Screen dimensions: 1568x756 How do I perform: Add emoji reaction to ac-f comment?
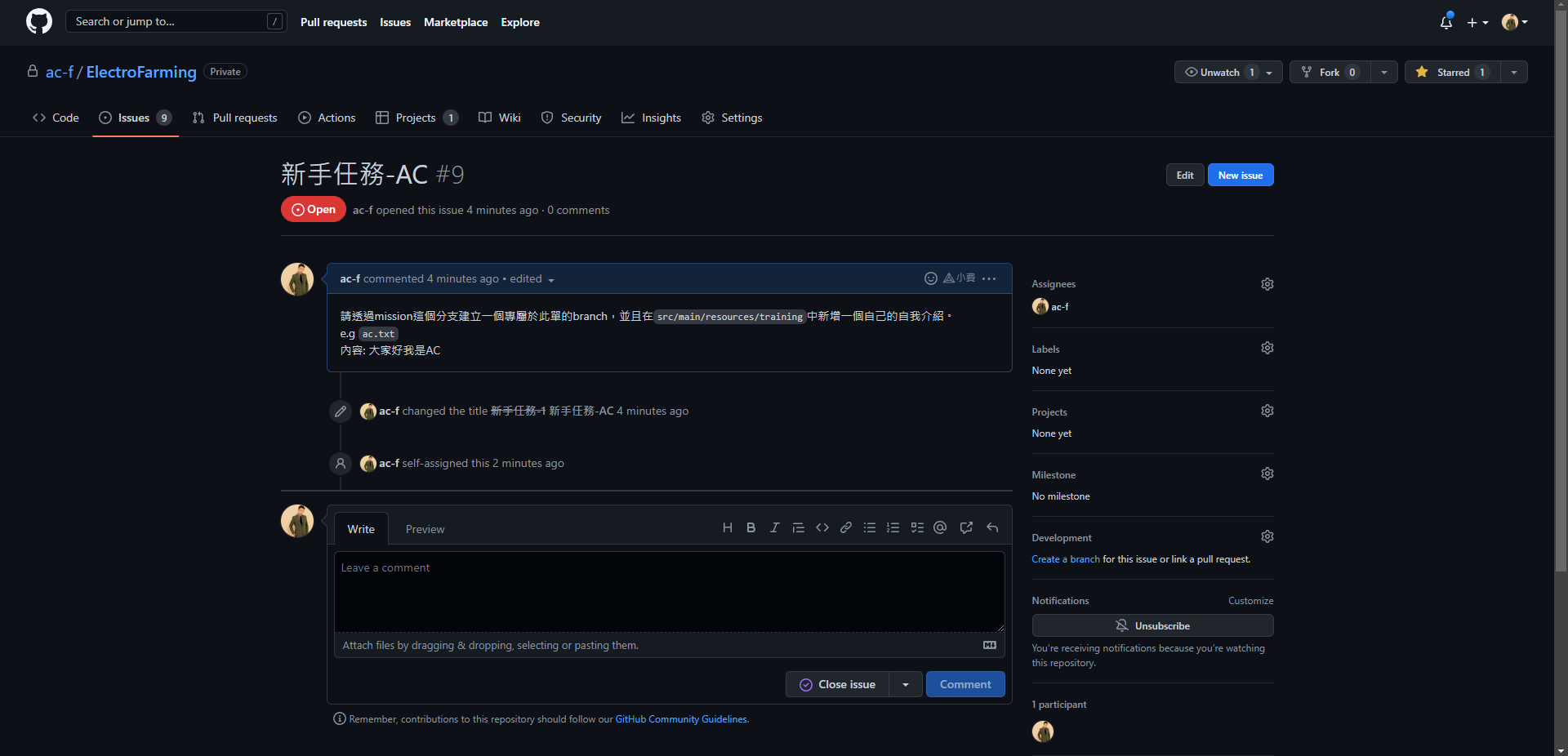click(930, 278)
